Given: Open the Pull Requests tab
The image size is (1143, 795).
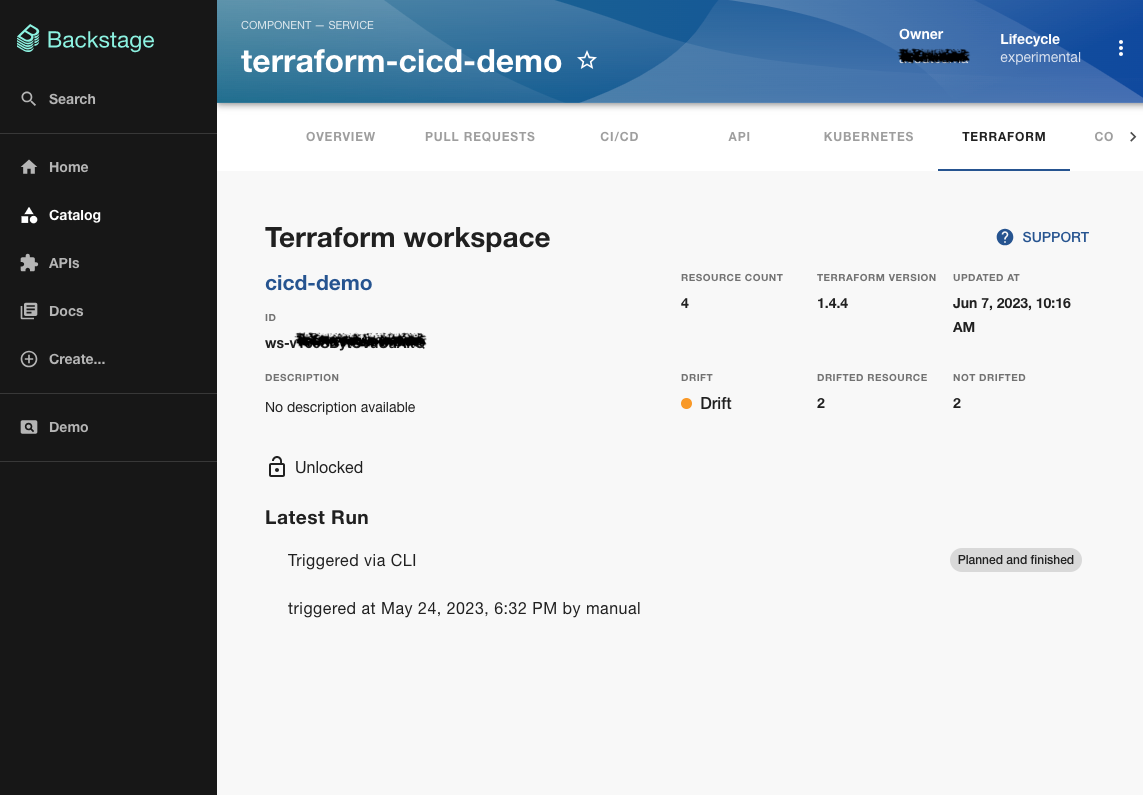Looking at the screenshot, I should (x=480, y=137).
